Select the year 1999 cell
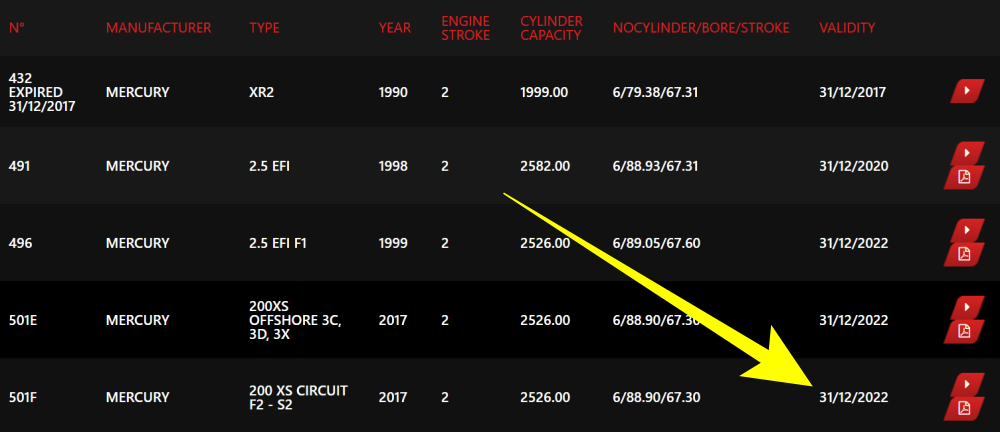This screenshot has height=432, width=1000. click(393, 243)
